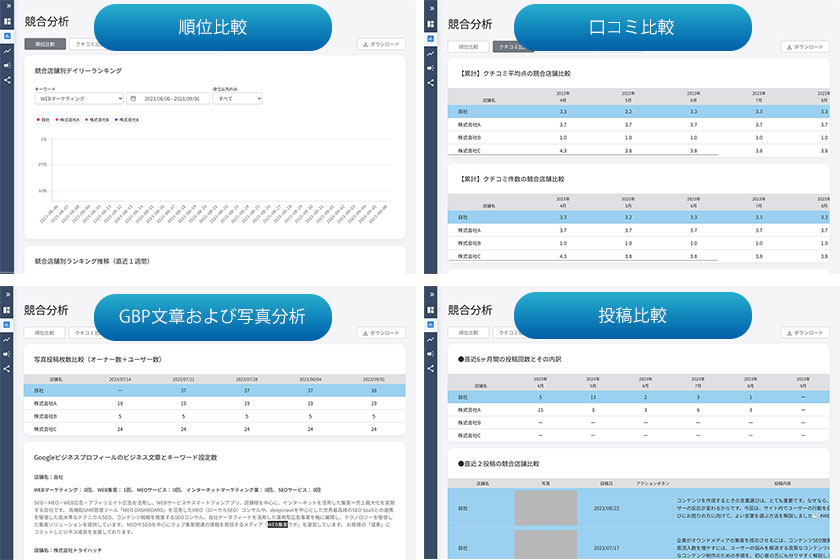840x560 pixels.
Task: Toggle the 自社 legend series in ranking chart
Action: coord(43,120)
